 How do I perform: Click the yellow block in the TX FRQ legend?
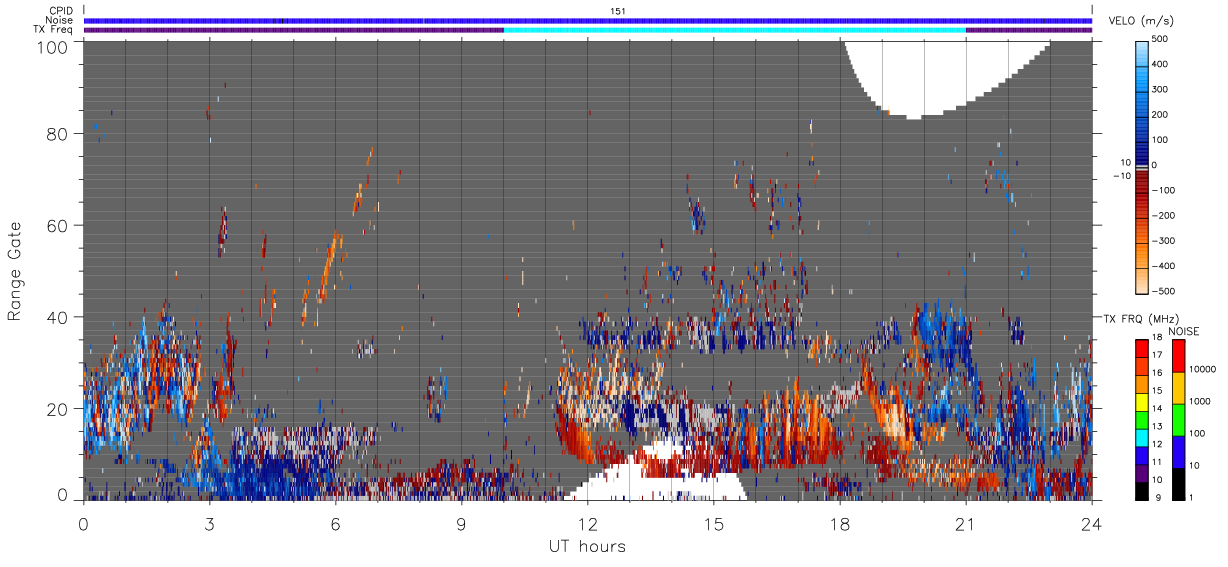(1141, 401)
